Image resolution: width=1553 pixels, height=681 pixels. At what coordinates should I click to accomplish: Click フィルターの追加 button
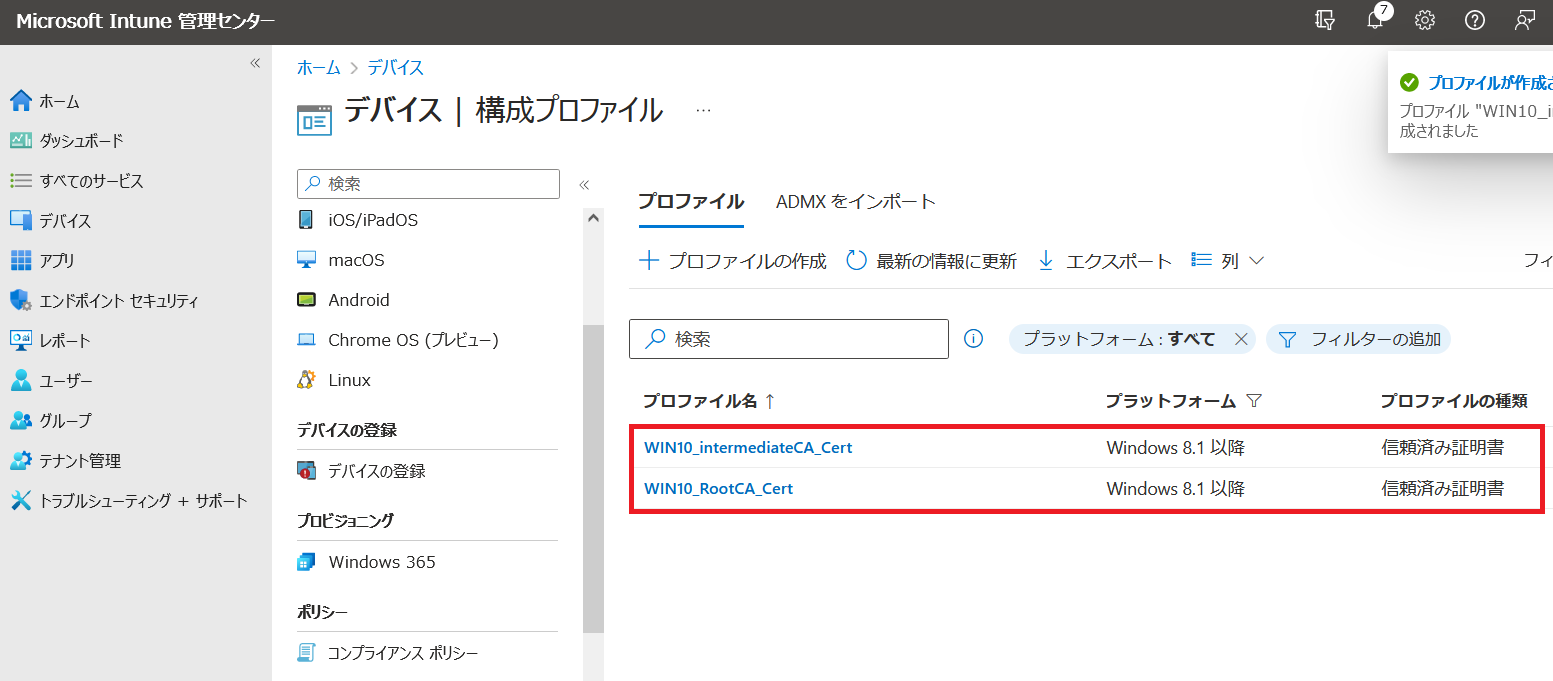(1358, 339)
